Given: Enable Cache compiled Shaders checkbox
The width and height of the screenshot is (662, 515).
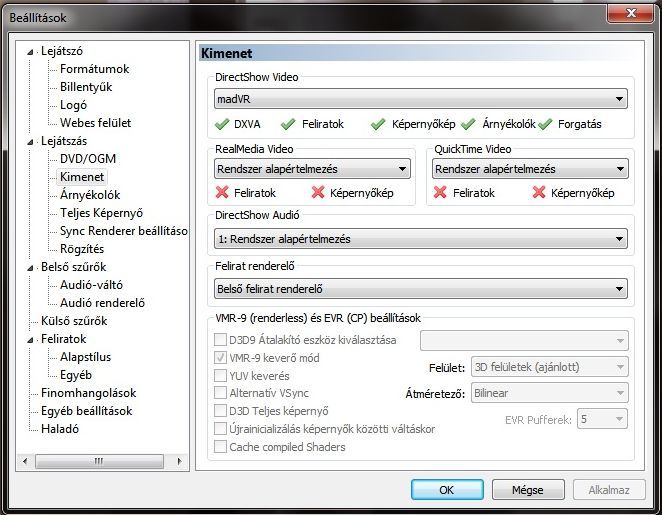Looking at the screenshot, I should [x=220, y=446].
